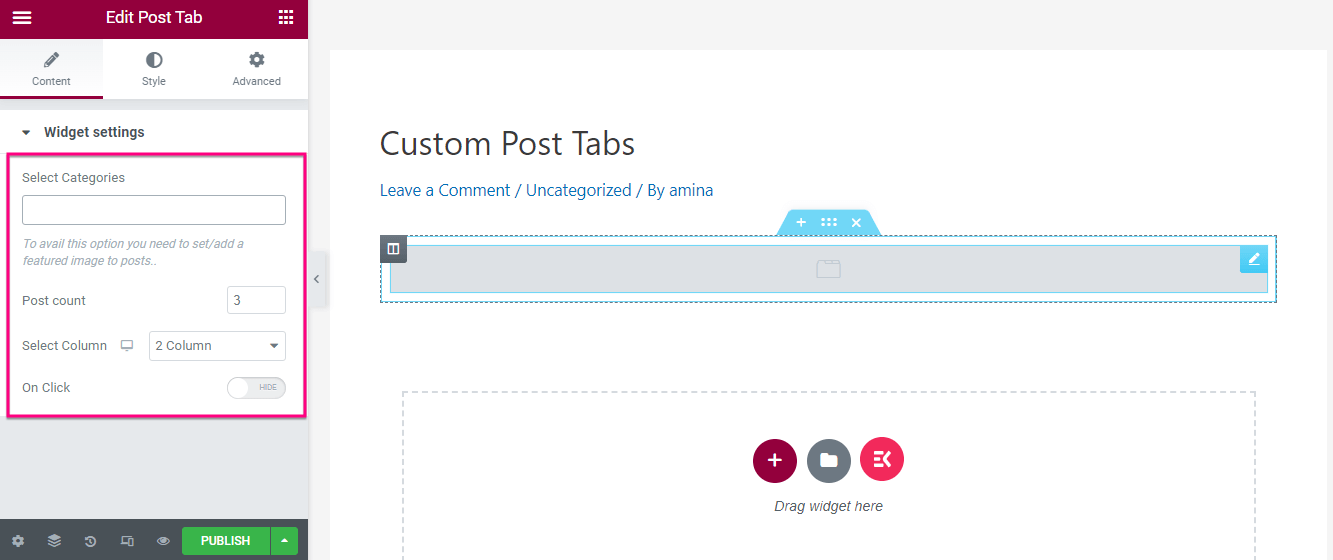
Task: Open the hamburger menu in Elementor header
Action: 22,17
